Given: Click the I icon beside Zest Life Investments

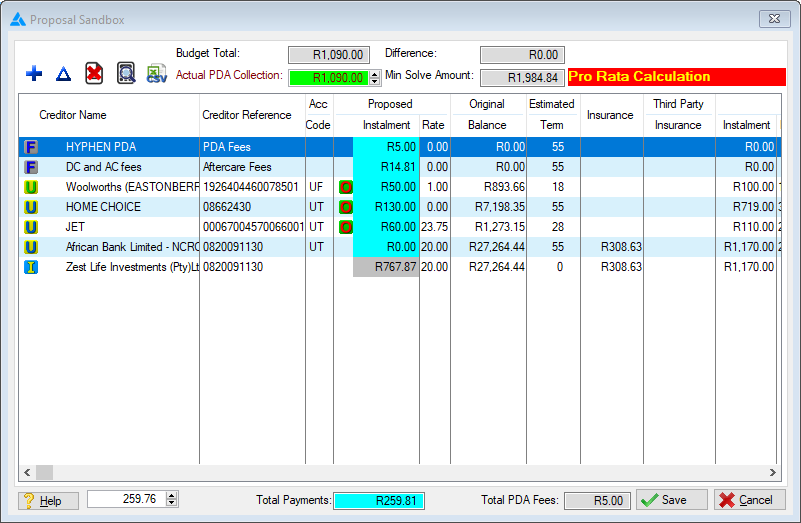Looking at the screenshot, I should coord(30,267).
